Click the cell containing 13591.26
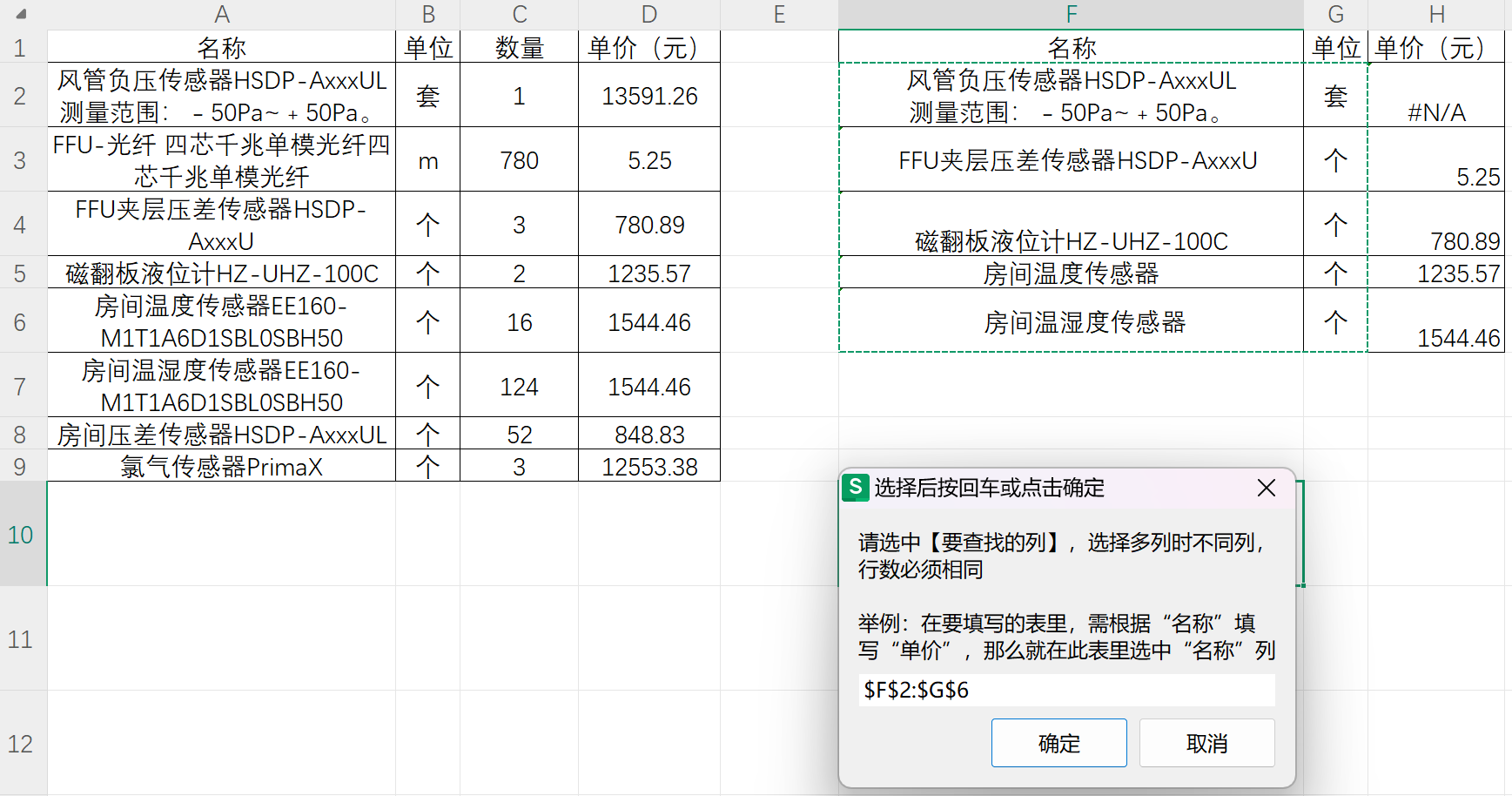 649,96
